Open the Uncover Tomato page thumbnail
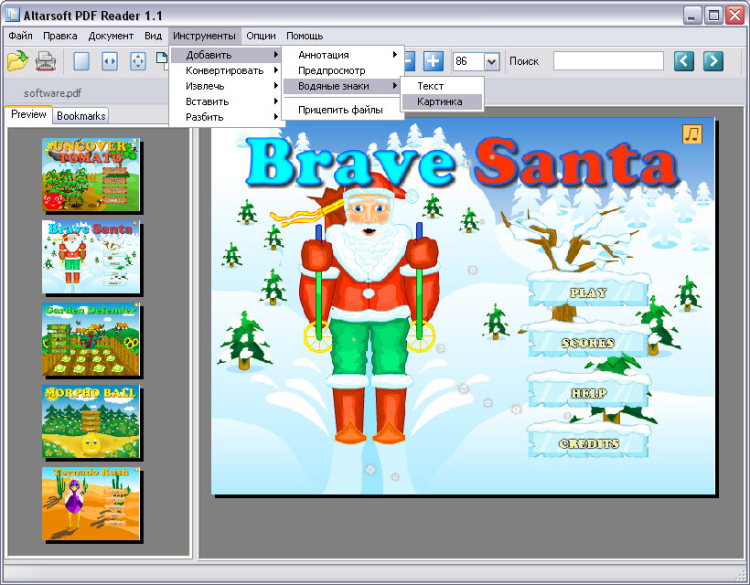 pos(90,175)
